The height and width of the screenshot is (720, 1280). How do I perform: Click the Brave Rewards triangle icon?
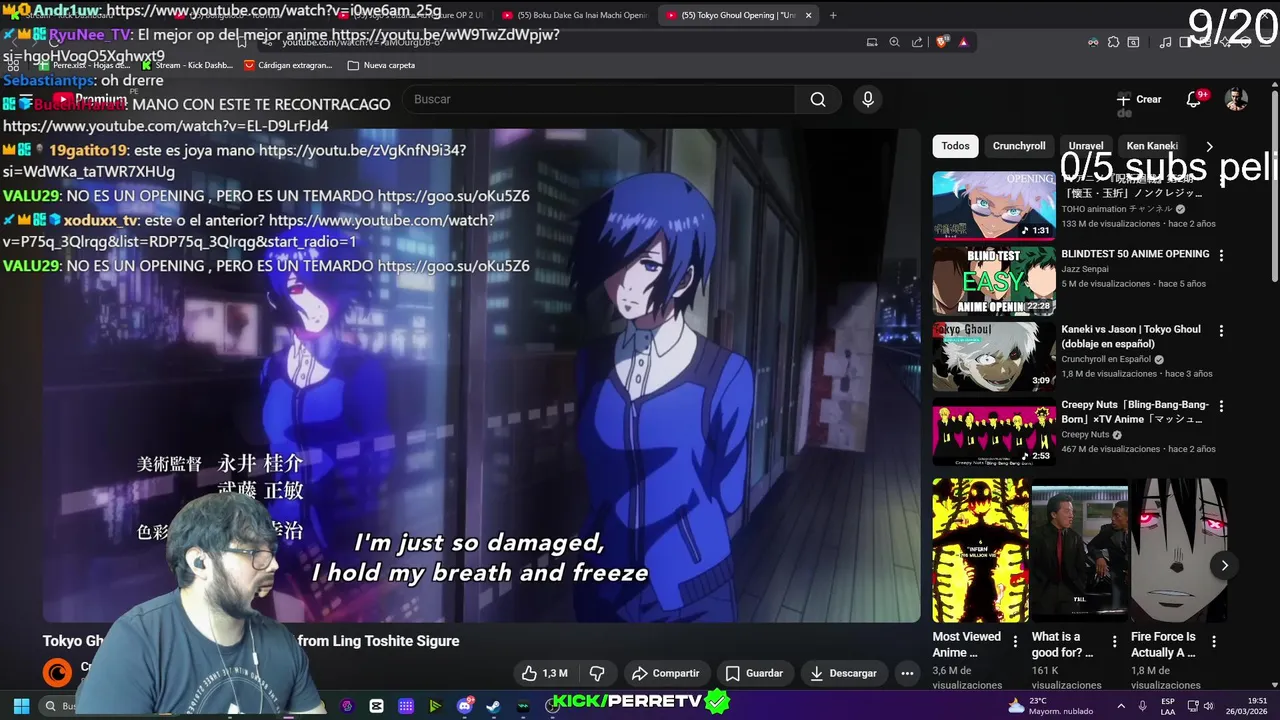tap(963, 42)
